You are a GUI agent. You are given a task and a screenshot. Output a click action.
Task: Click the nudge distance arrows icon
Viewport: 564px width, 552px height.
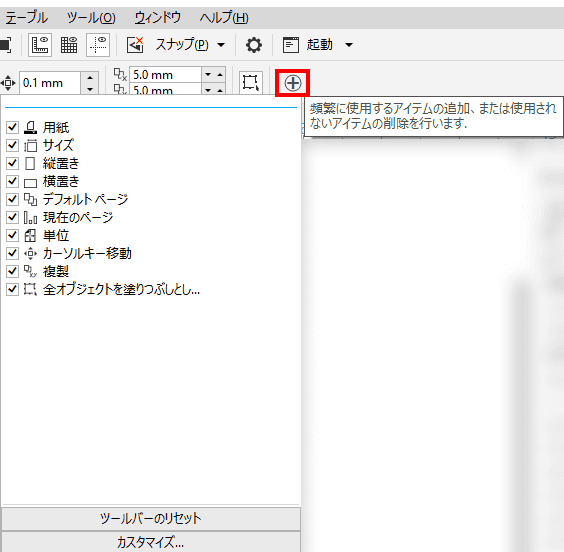coord(8,83)
